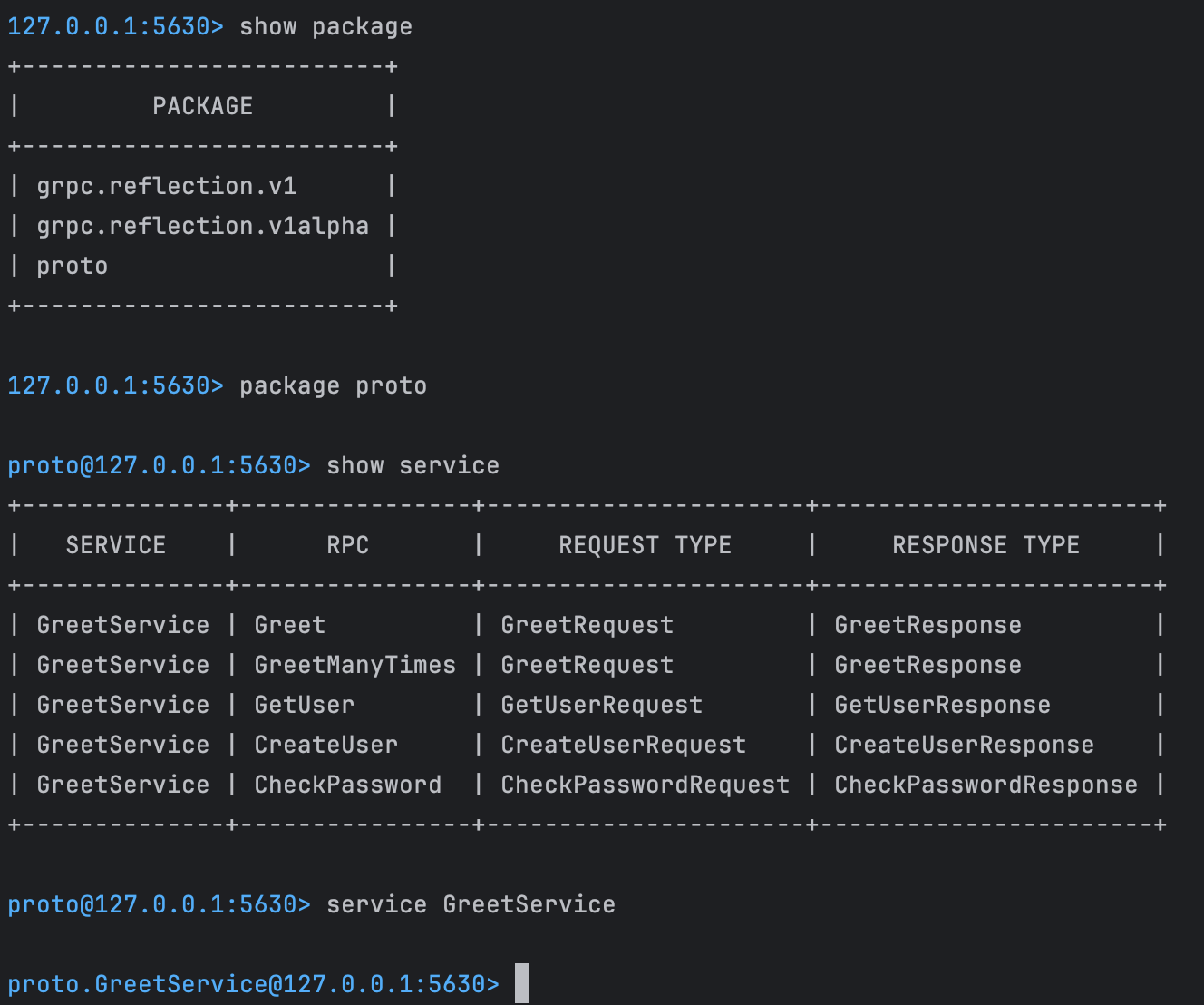Click the SERVICE column header
The image size is (1204, 1005).
point(115,545)
